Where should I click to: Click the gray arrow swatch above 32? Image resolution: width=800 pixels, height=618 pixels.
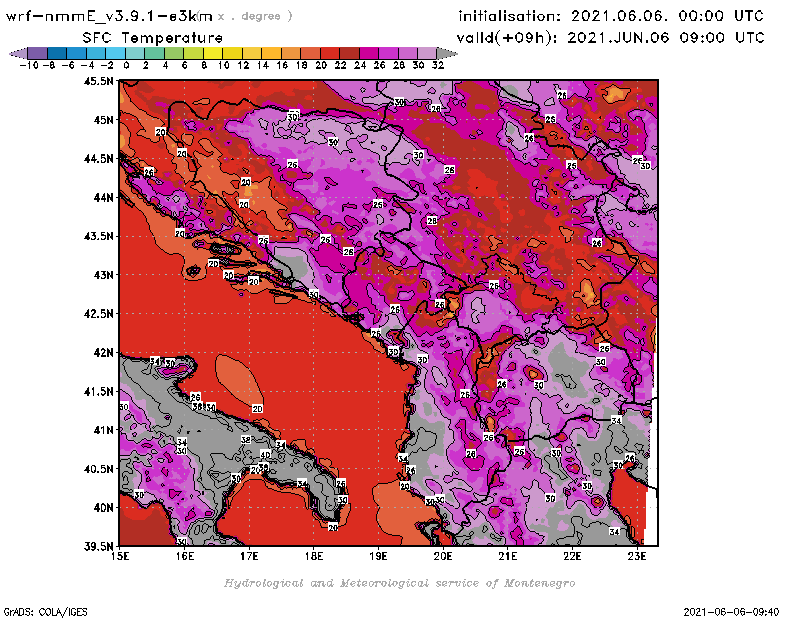447,53
